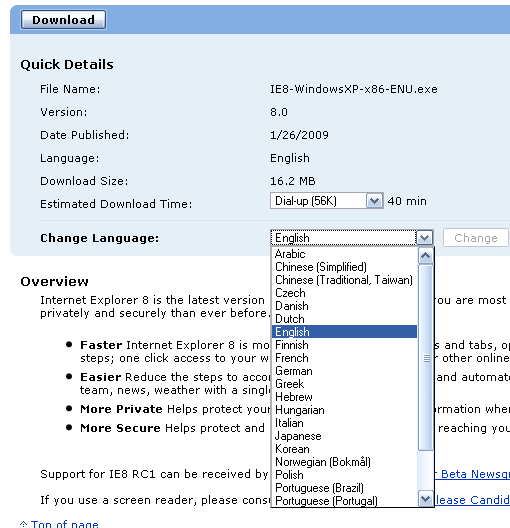The height and width of the screenshot is (528, 510).
Task: Collapse the Change Language combo box arrow
Action: [x=424, y=238]
